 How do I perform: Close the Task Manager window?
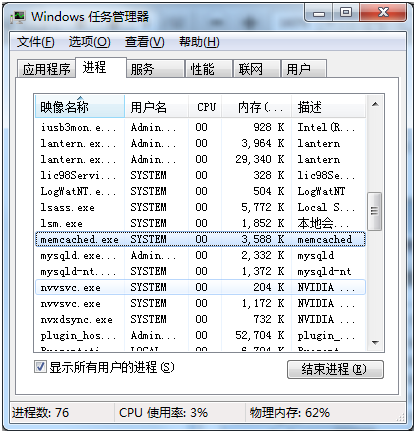(x=383, y=14)
